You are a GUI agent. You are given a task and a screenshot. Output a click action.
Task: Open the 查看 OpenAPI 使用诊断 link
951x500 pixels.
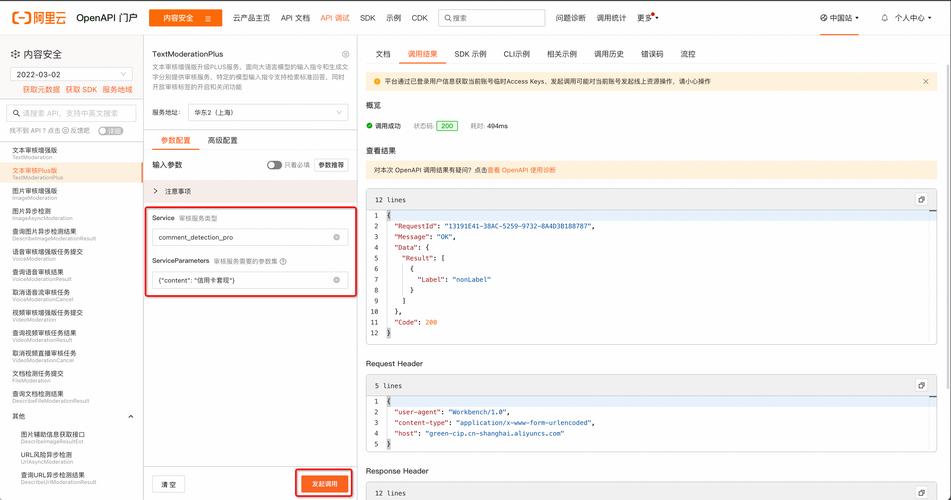(521, 170)
